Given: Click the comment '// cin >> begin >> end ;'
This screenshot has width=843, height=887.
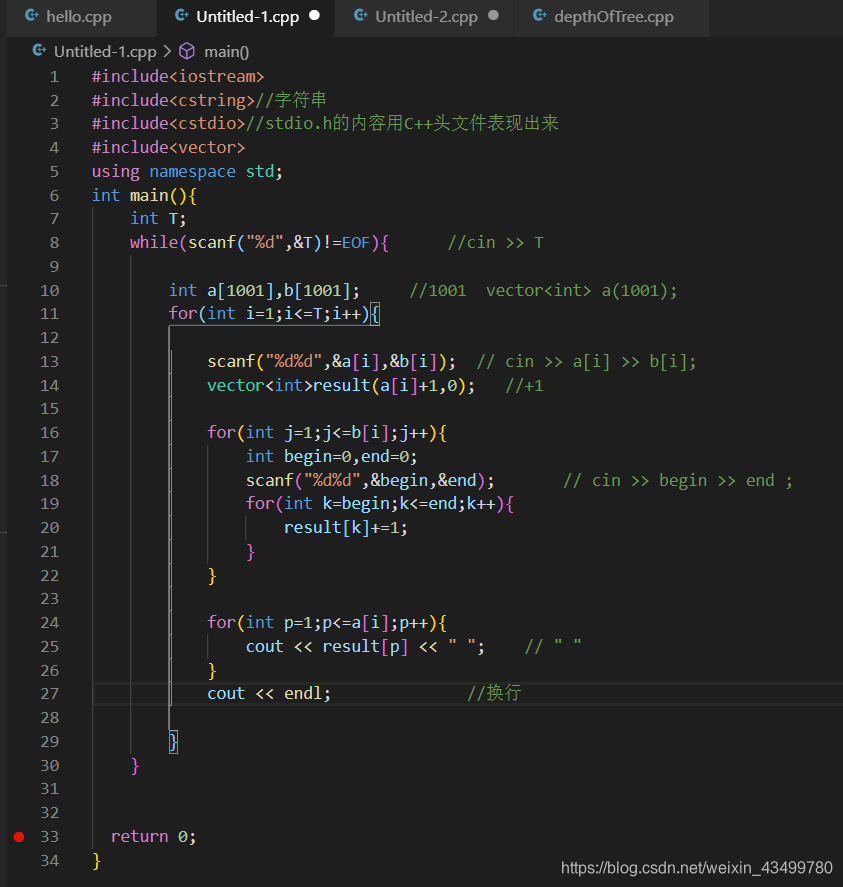Looking at the screenshot, I should pyautogui.click(x=678, y=481).
